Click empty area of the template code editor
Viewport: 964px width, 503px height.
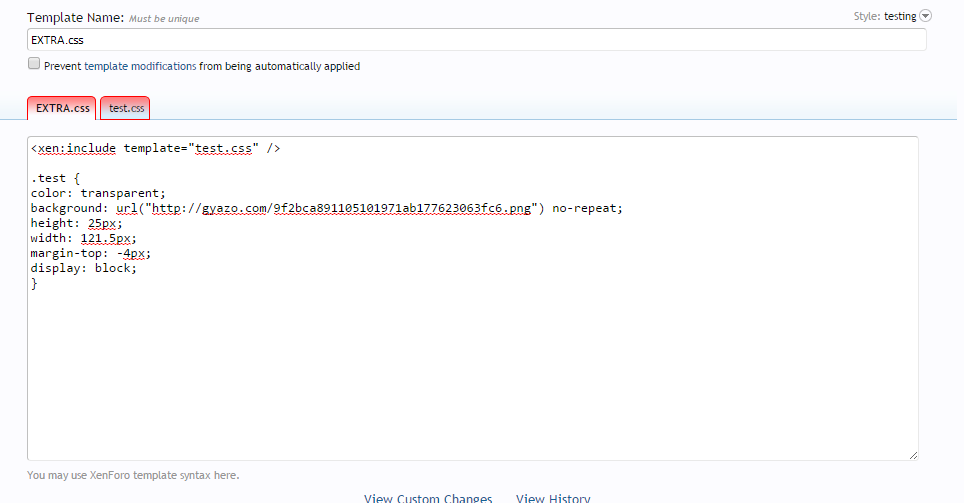pos(470,380)
